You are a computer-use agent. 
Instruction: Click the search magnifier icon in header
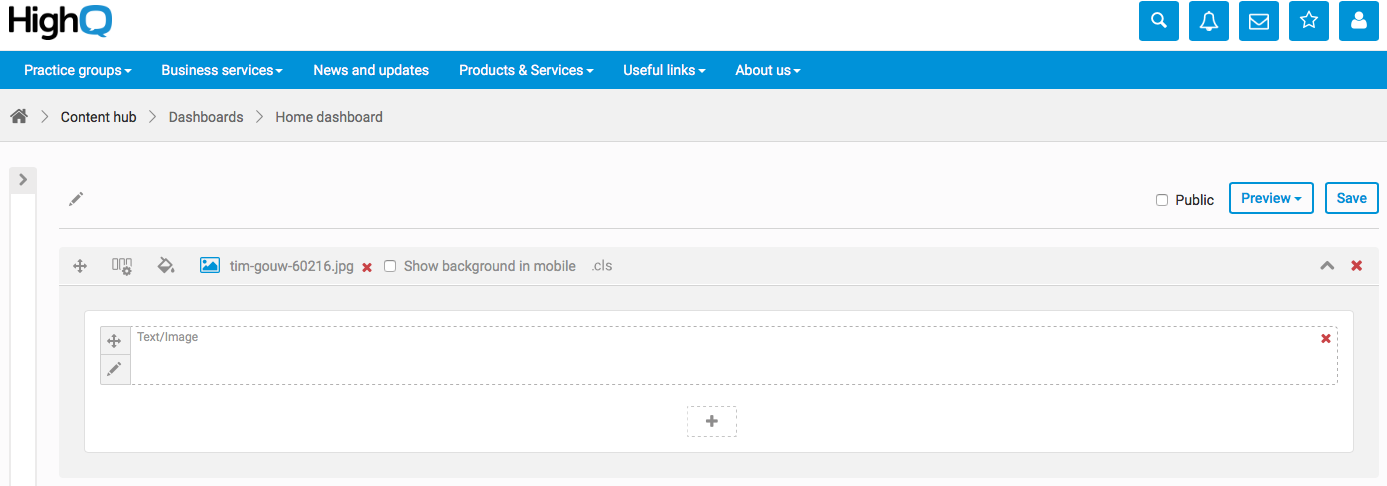click(x=1159, y=21)
